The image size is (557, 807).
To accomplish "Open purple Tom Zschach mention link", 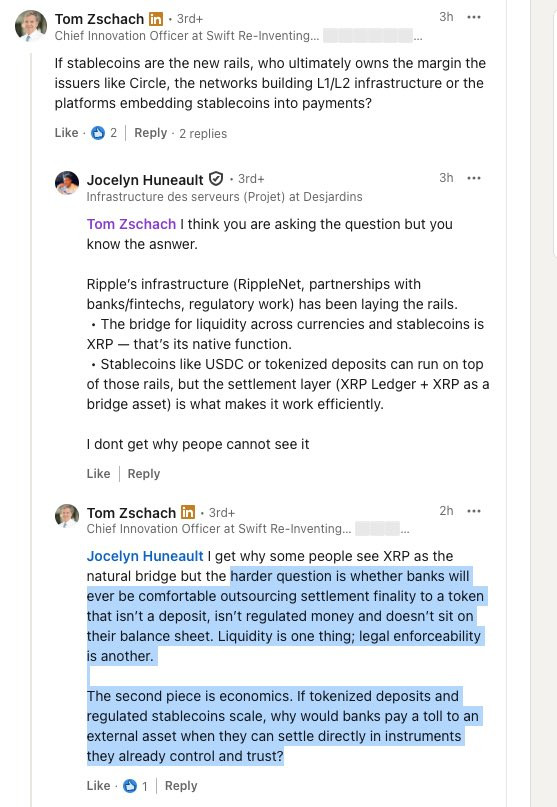I will pyautogui.click(x=131, y=224).
